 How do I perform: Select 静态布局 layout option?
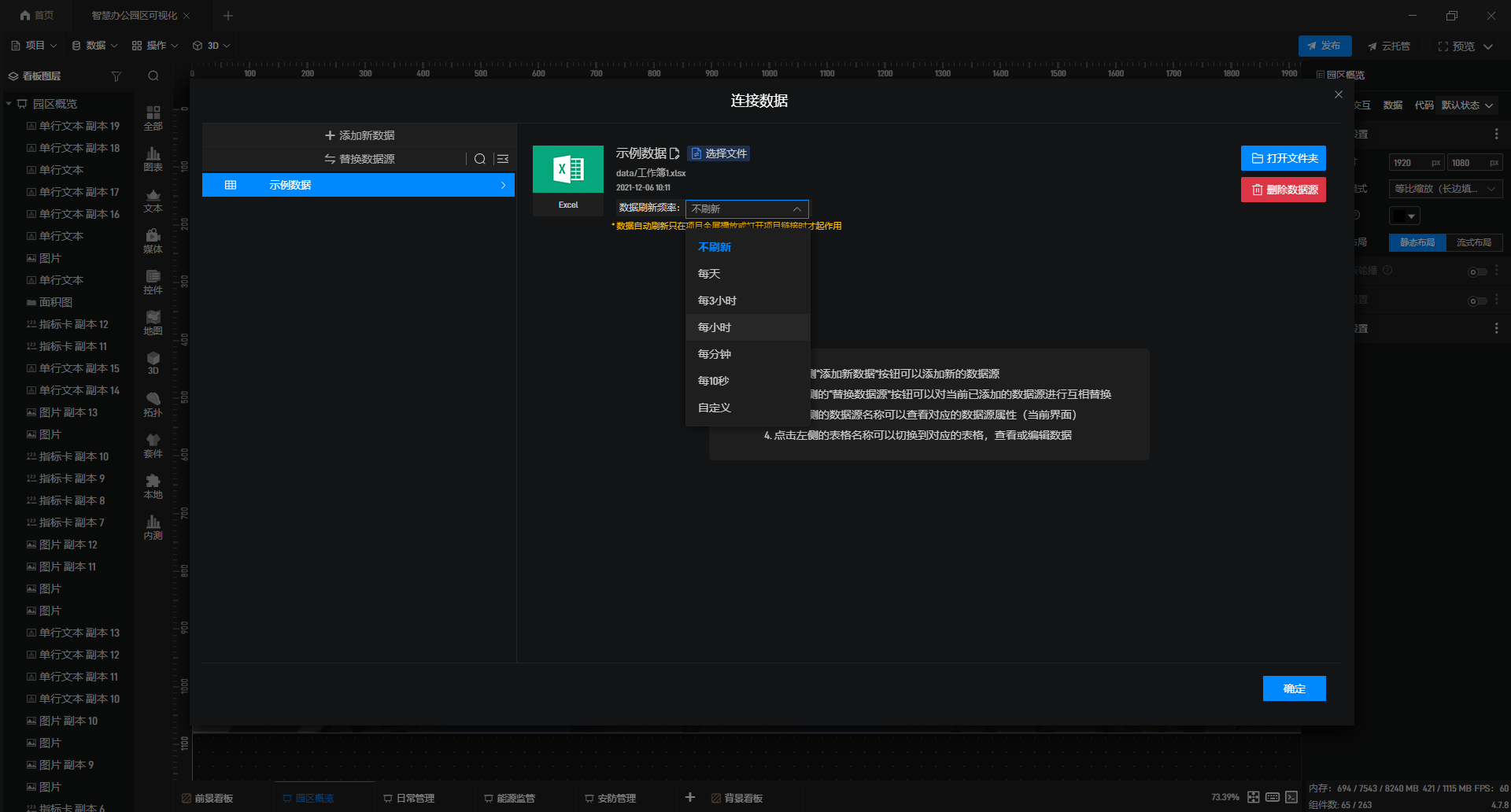coord(1417,242)
